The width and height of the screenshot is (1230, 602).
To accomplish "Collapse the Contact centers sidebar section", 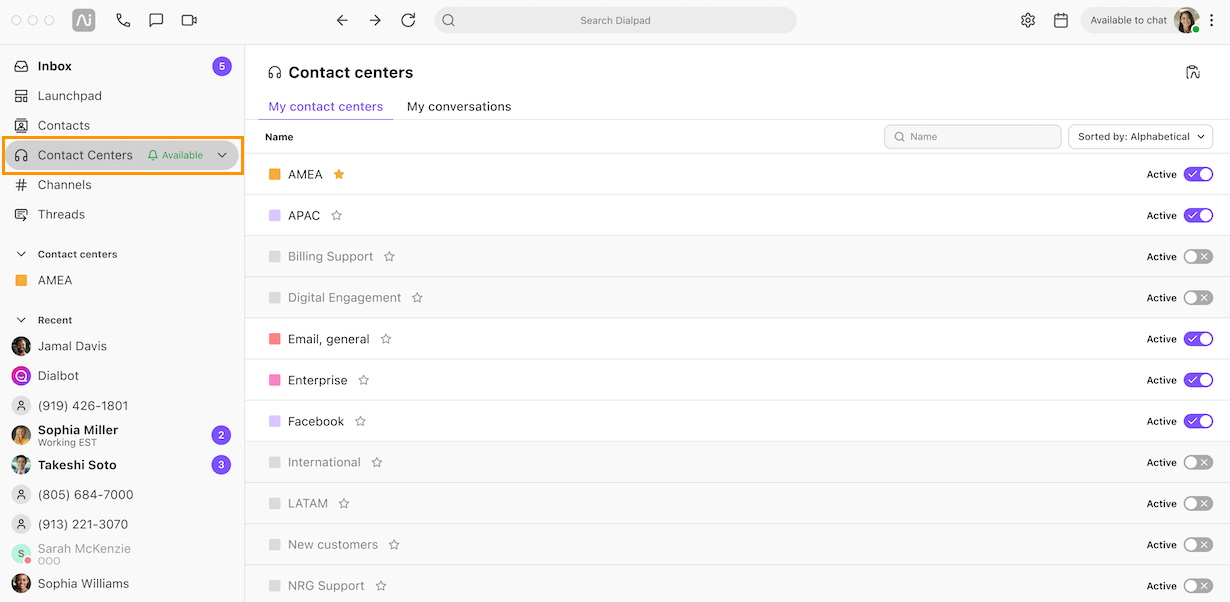I will click(21, 254).
